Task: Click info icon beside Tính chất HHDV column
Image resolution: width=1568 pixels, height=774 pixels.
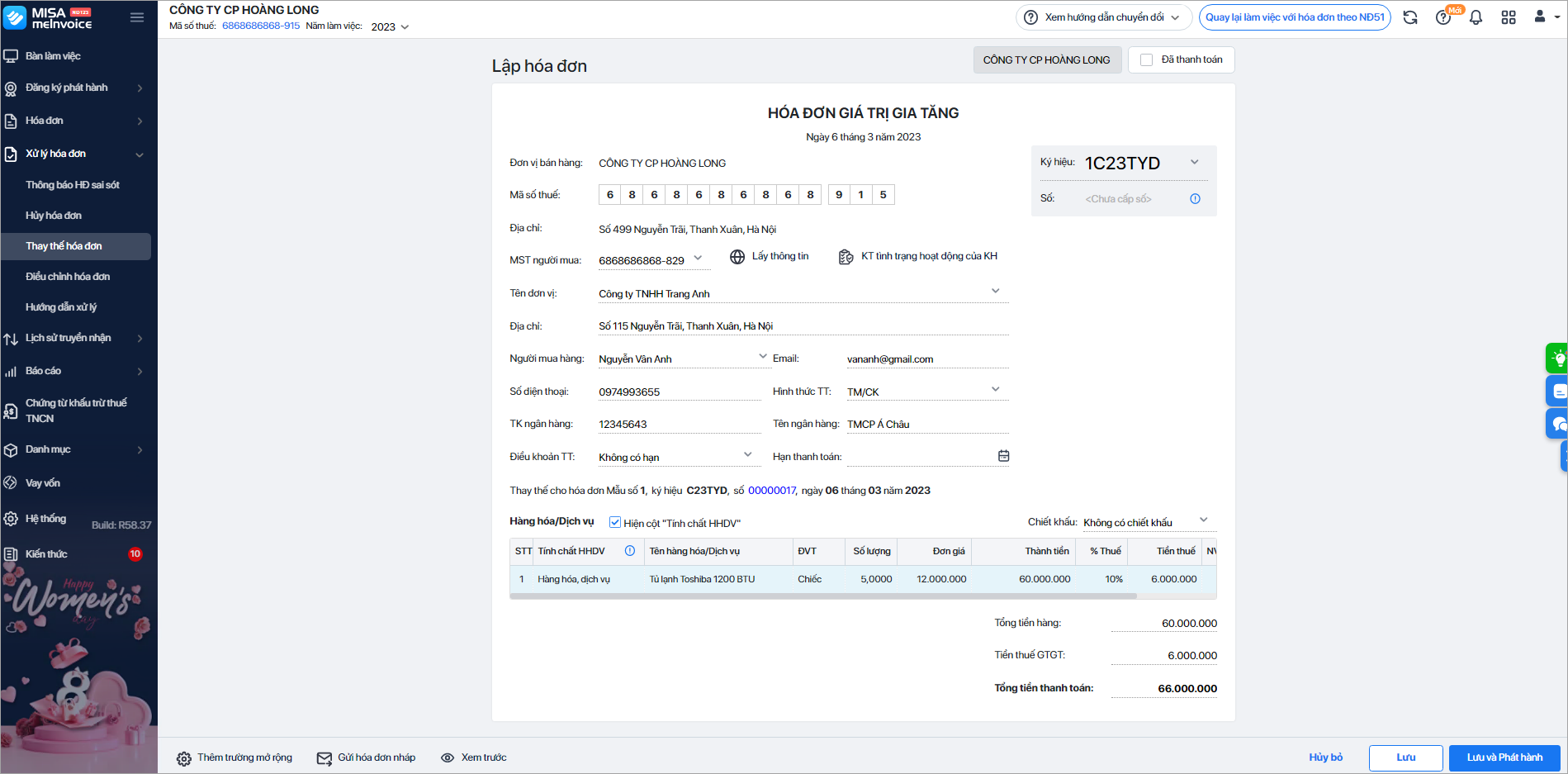Action: click(630, 551)
